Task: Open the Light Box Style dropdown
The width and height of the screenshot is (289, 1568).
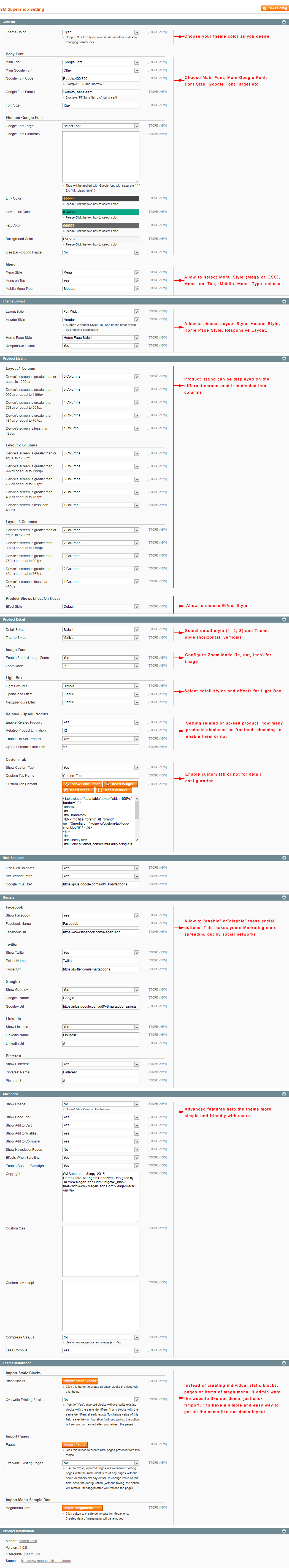Action: 101,686
